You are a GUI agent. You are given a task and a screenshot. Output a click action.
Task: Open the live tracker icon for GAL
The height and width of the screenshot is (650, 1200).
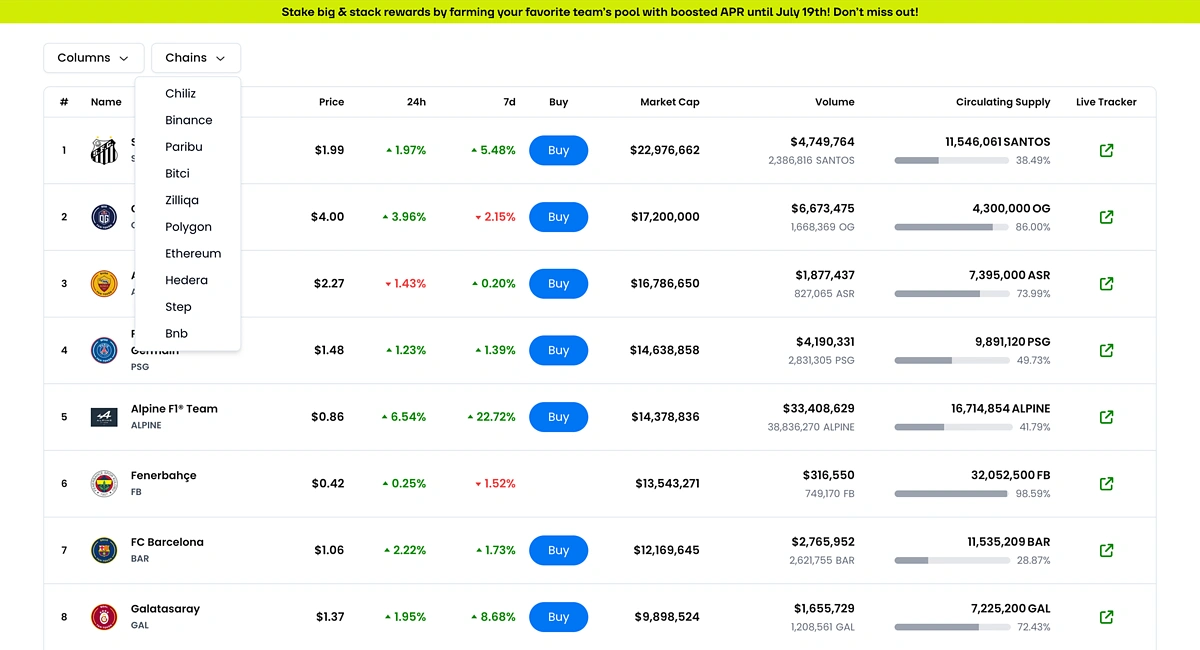point(1106,617)
